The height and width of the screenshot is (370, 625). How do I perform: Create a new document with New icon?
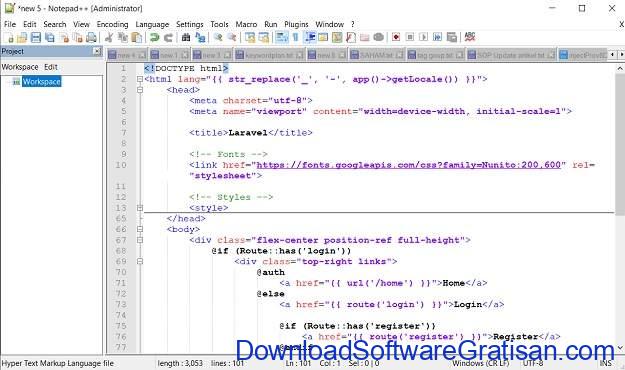(9, 37)
